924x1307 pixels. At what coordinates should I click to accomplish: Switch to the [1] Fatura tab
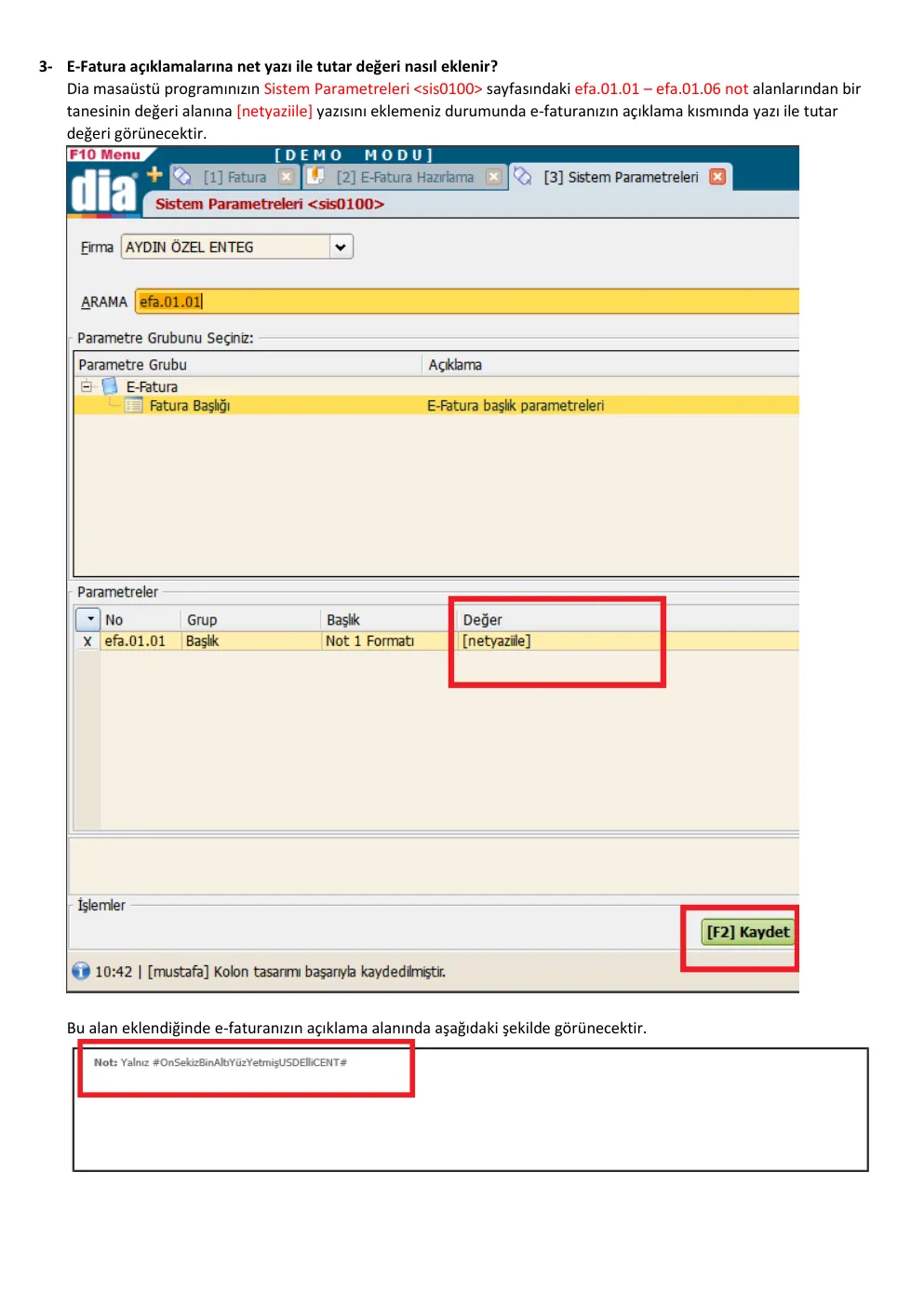tap(234, 177)
